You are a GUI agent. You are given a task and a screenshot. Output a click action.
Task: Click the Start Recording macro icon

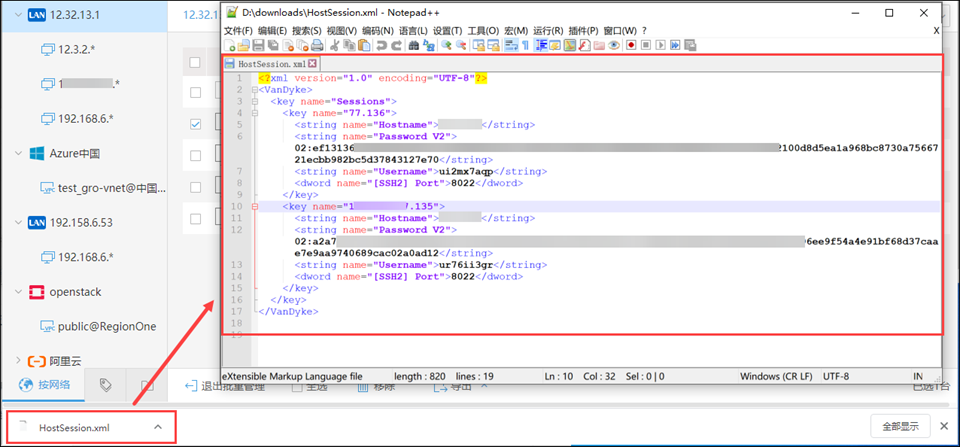tap(631, 45)
